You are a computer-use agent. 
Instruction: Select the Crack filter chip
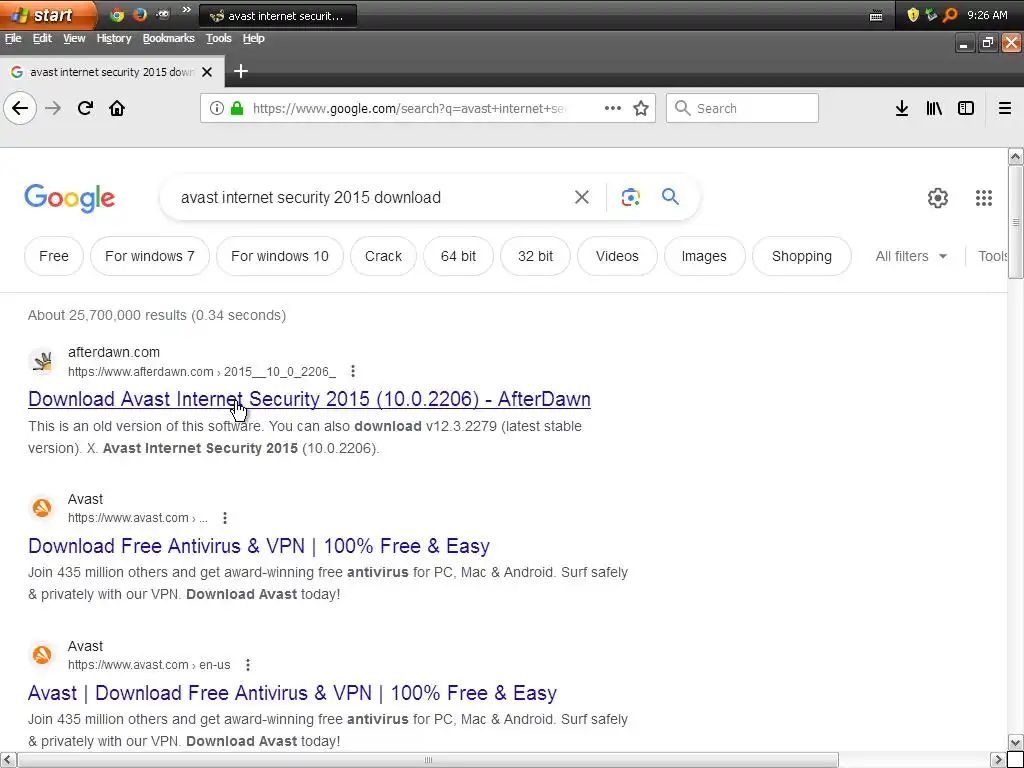point(383,256)
